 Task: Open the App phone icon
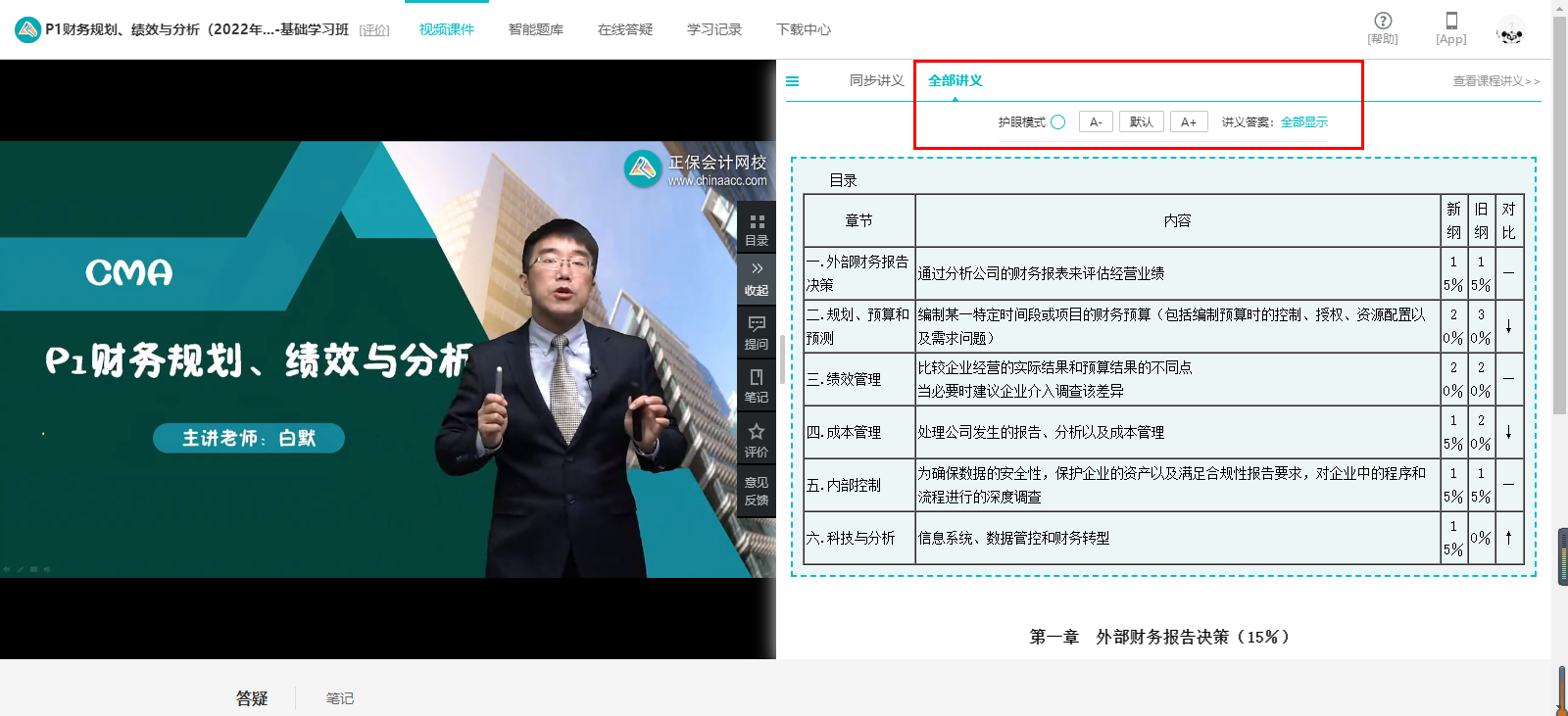(x=1451, y=21)
